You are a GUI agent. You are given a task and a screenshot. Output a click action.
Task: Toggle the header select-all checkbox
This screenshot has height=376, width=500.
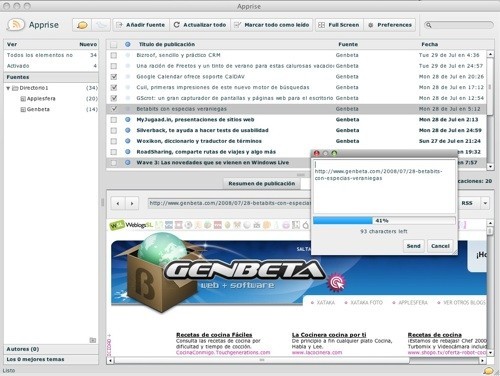pos(114,44)
